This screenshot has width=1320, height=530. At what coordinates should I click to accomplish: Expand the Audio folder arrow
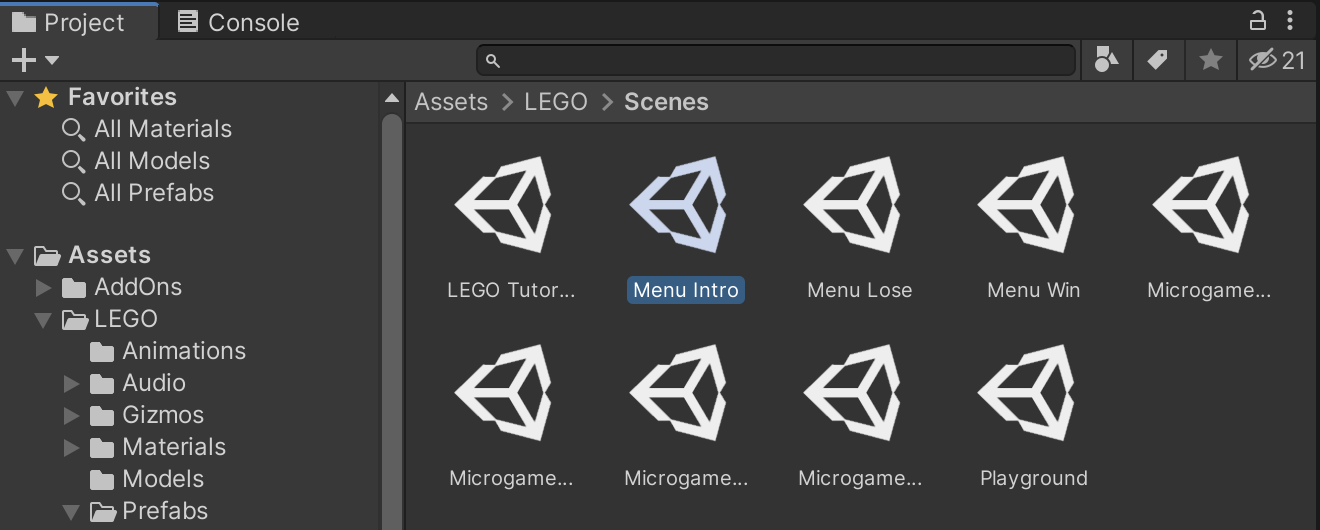(x=71, y=384)
